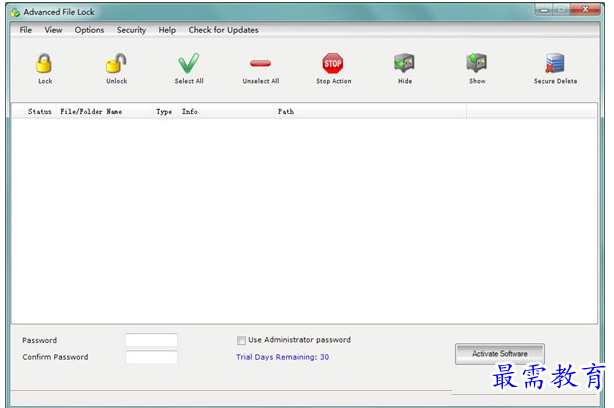This screenshot has height=408, width=614.
Task: Sort by the Type column header
Action: (x=164, y=112)
